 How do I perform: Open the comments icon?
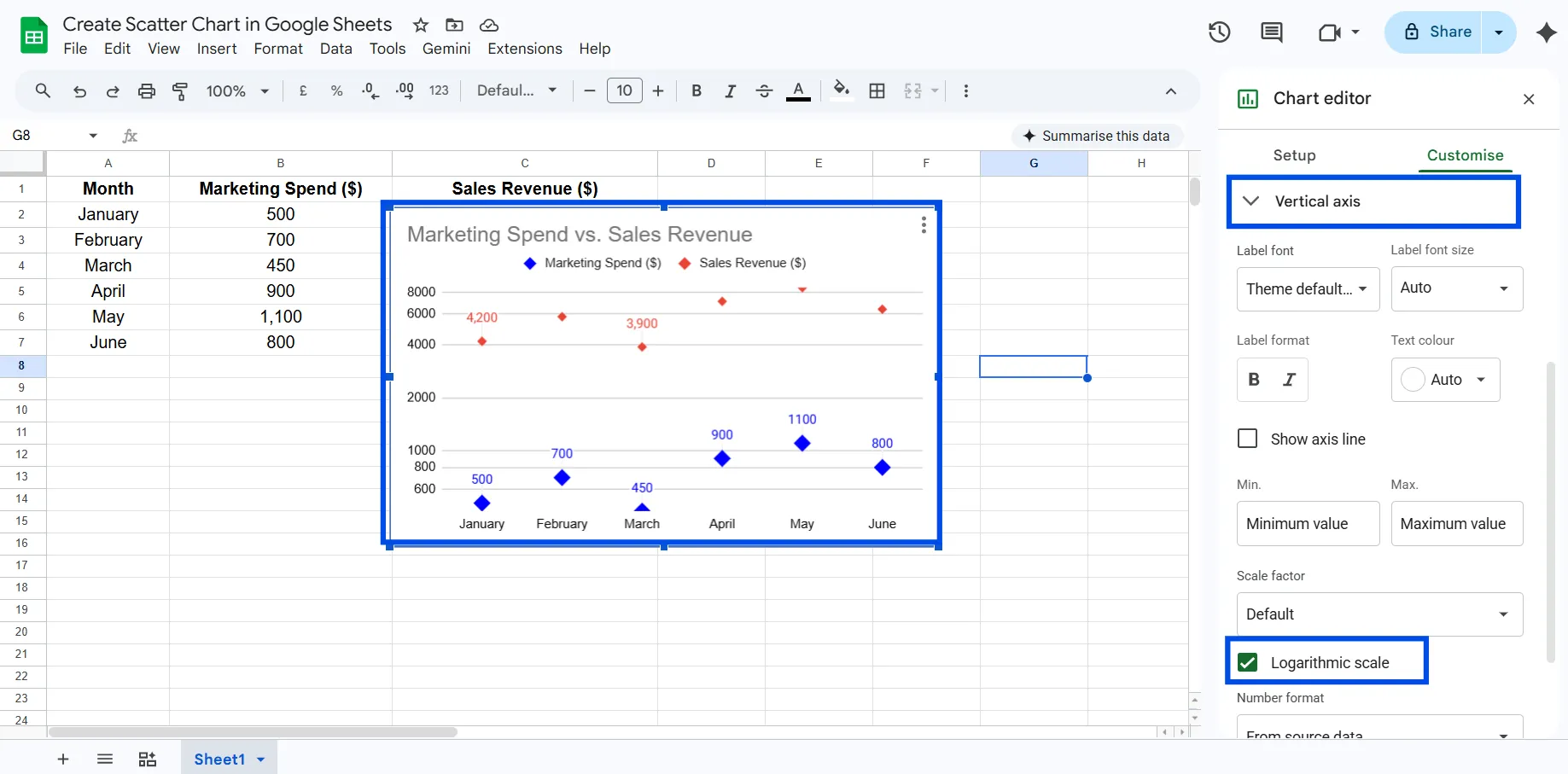coord(1272,32)
